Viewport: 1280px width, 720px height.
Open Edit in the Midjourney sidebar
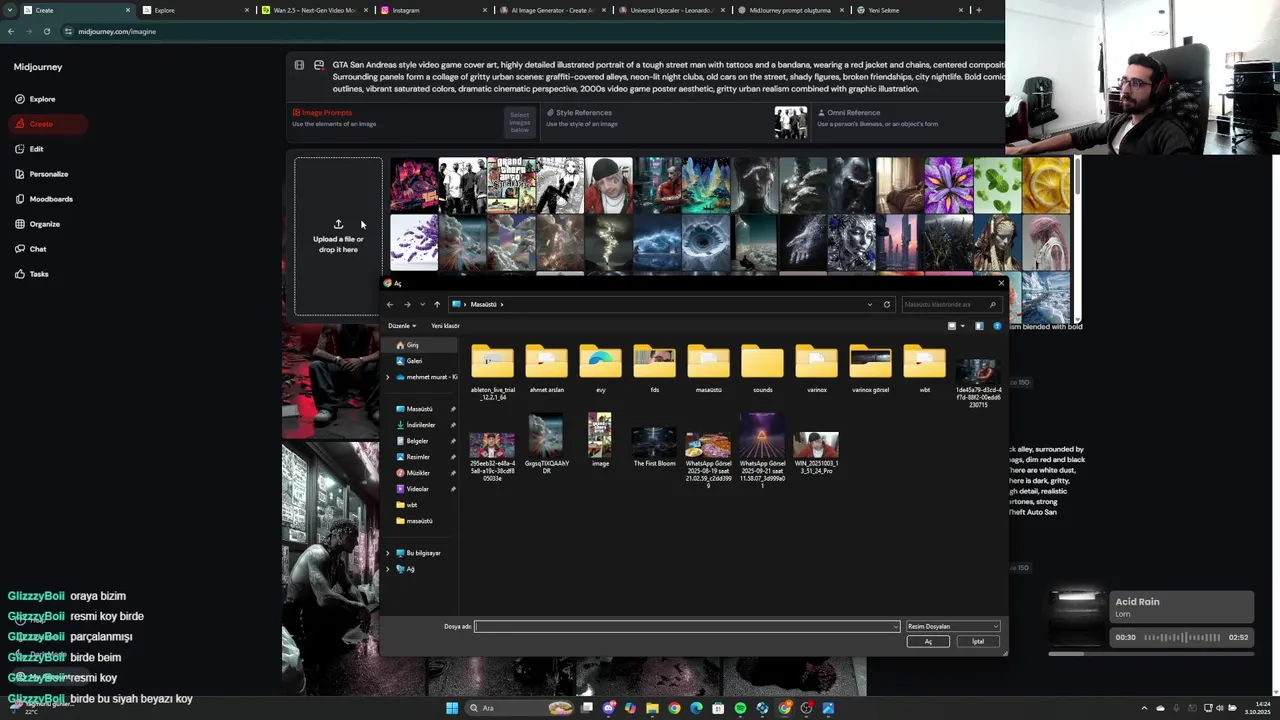pyautogui.click(x=30, y=149)
